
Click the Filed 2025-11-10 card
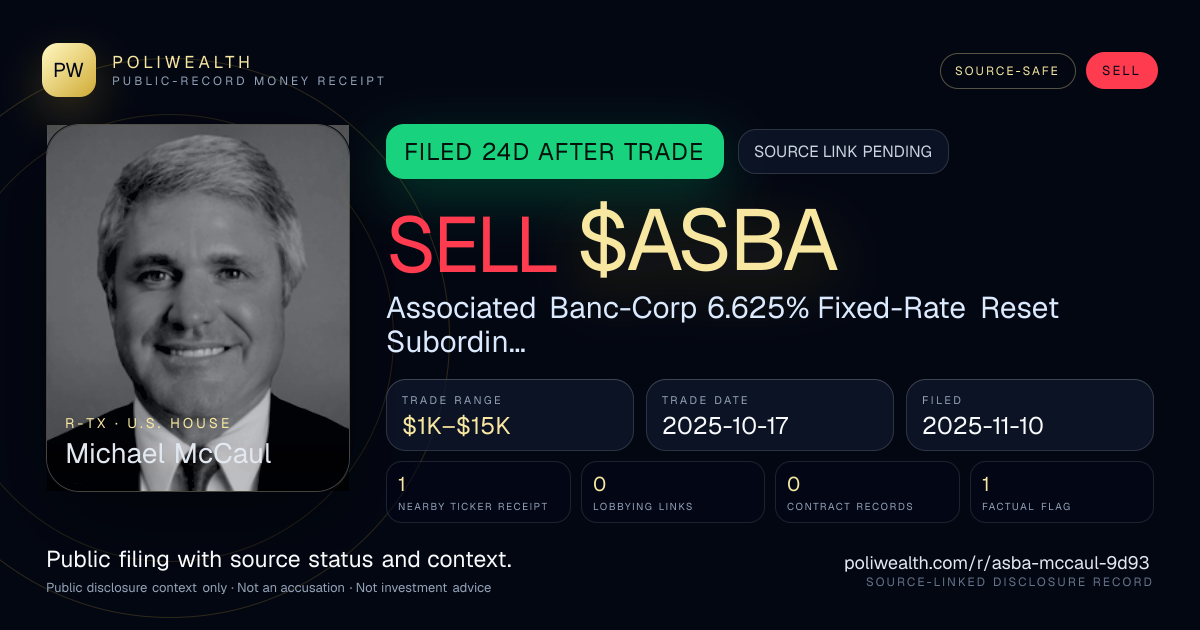[1030, 415]
